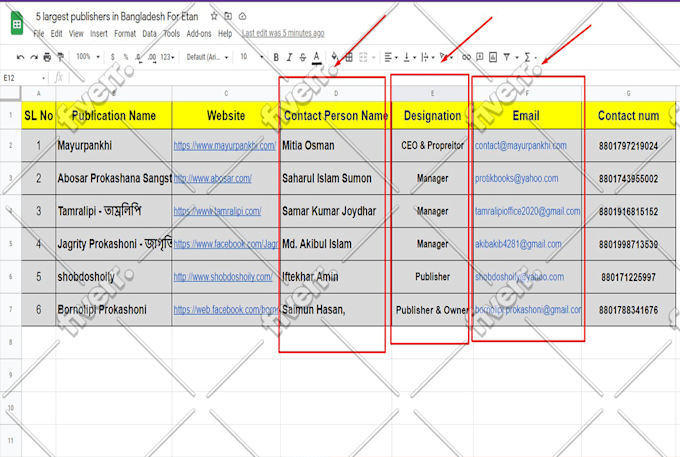The width and height of the screenshot is (680, 457).
Task: Open the font size 10 dropdown
Action: click(x=252, y=57)
